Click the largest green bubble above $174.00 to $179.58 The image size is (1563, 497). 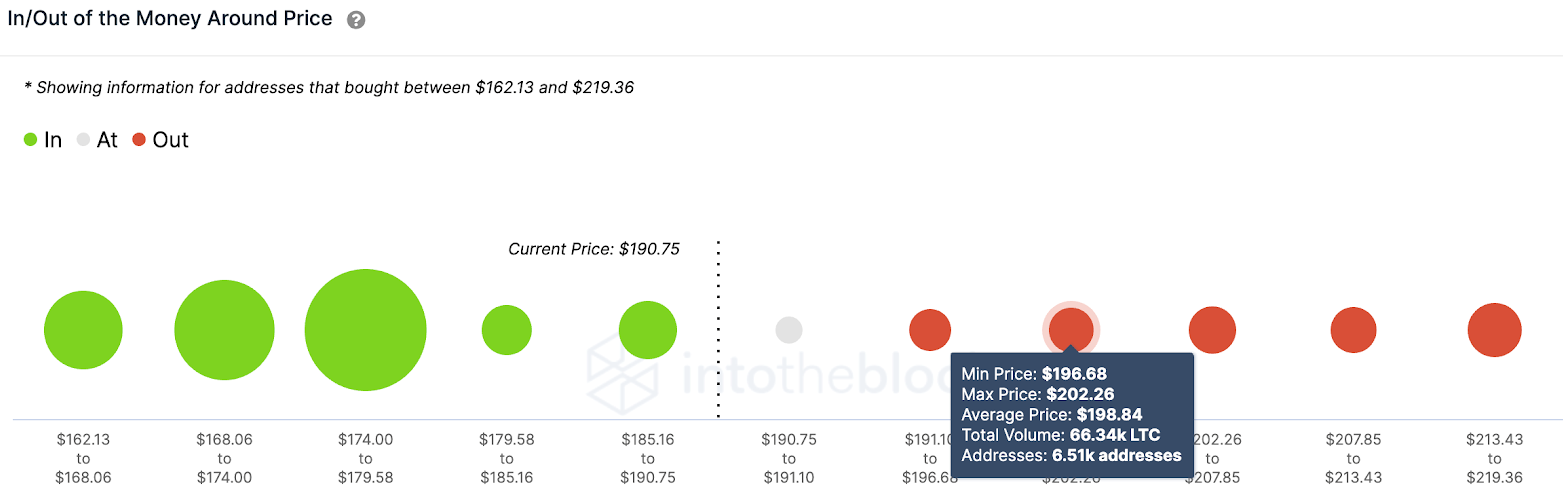click(x=366, y=330)
